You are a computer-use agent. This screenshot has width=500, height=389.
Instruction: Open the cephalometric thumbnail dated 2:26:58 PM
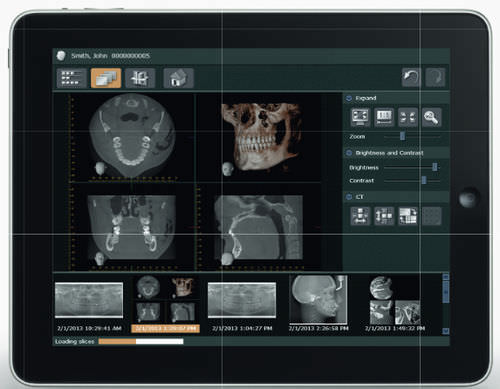click(319, 299)
